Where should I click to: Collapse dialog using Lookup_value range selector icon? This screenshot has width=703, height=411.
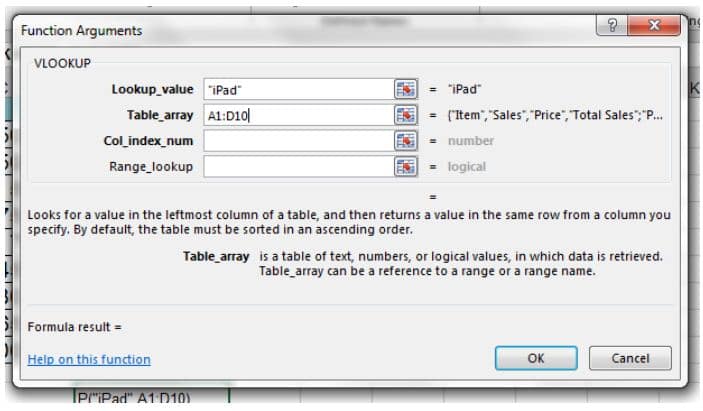[405, 89]
